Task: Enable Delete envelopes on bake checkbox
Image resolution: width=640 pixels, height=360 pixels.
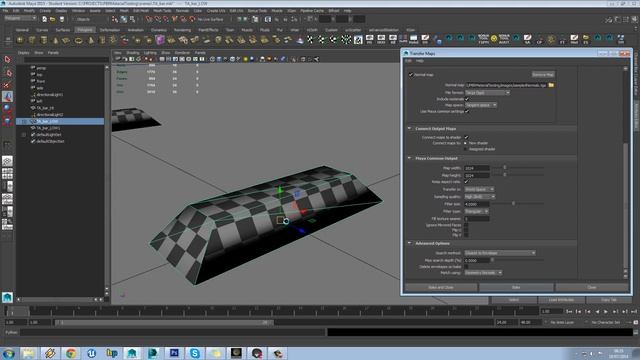Action: 466,267
